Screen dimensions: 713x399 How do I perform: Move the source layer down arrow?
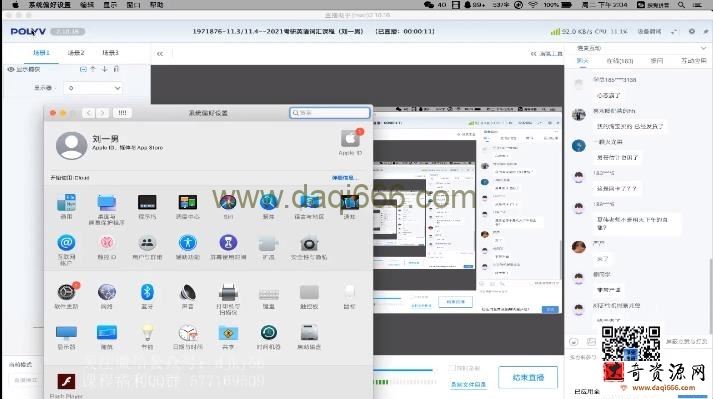(x=105, y=69)
